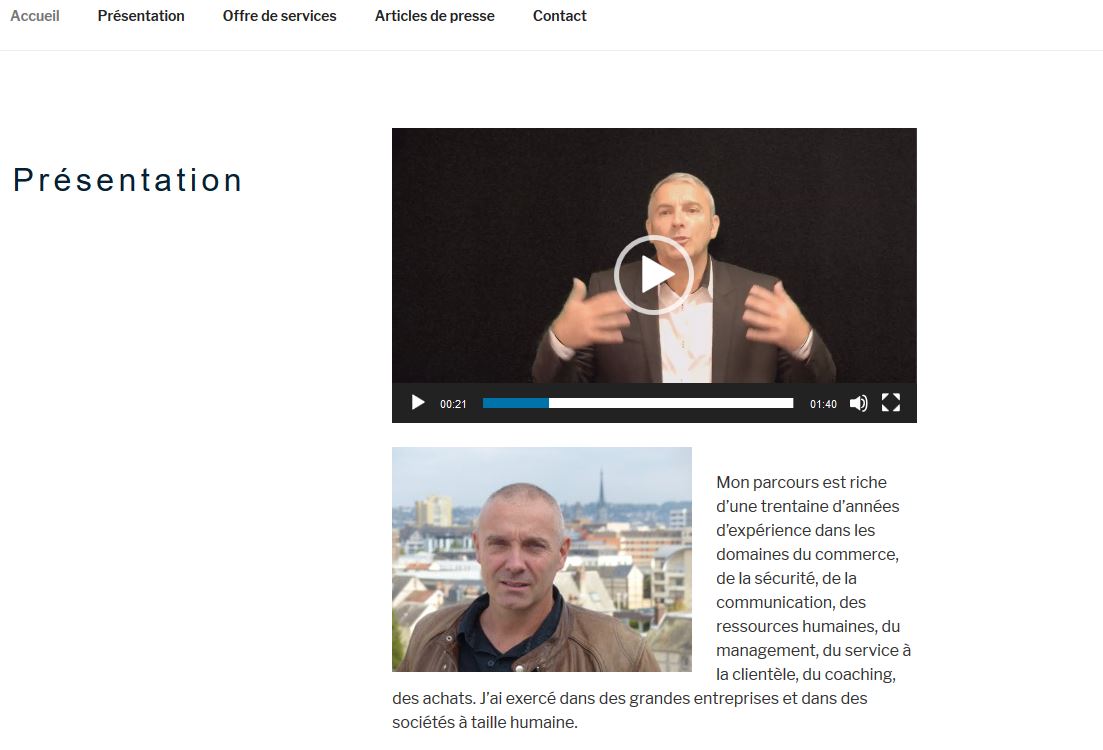
Task: Click the 00:21 elapsed time indicator
Action: pyautogui.click(x=453, y=404)
